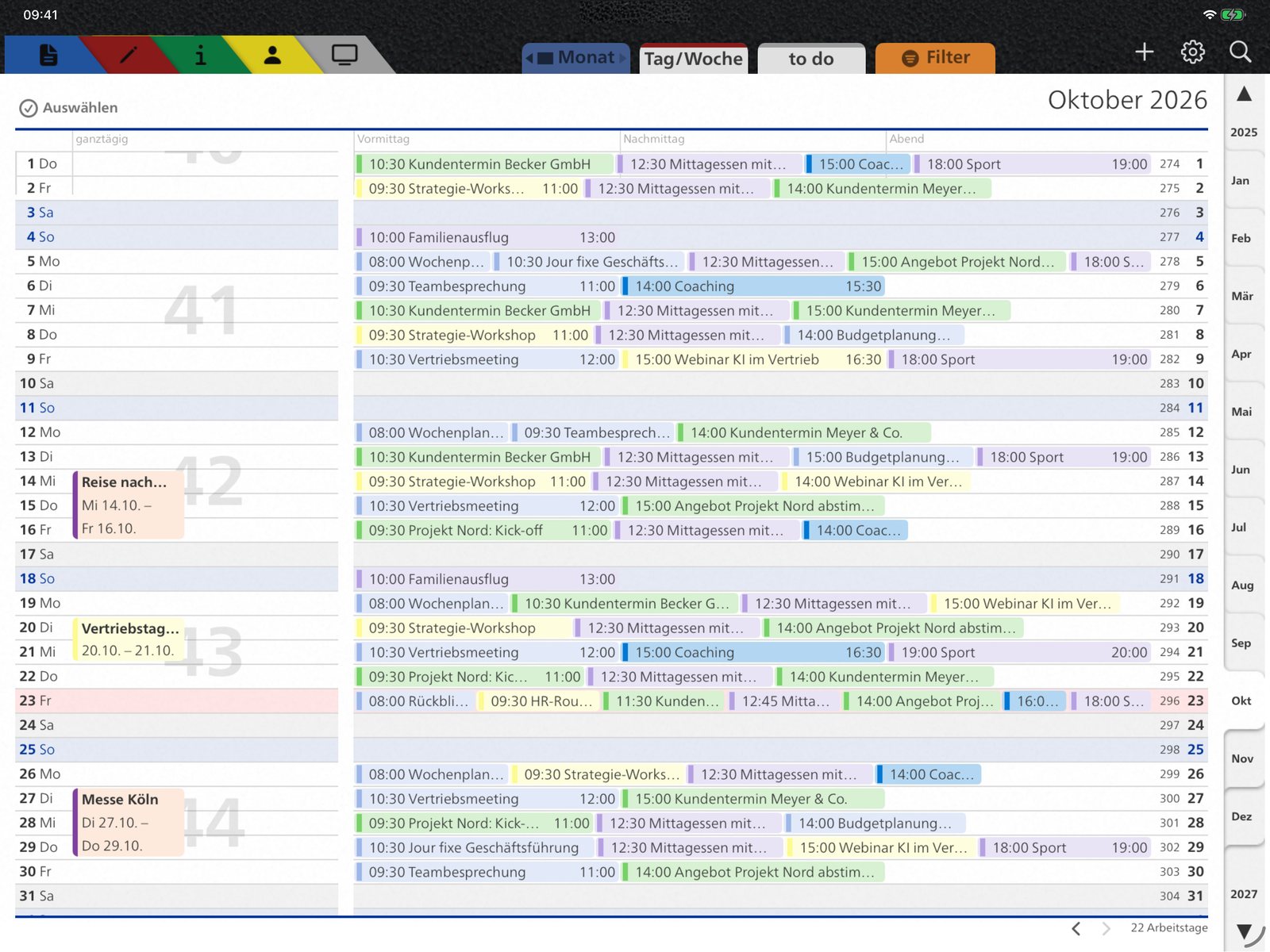Viewport: 1270px width, 952px height.
Task: Open the blue document tab icon
Action: click(48, 55)
